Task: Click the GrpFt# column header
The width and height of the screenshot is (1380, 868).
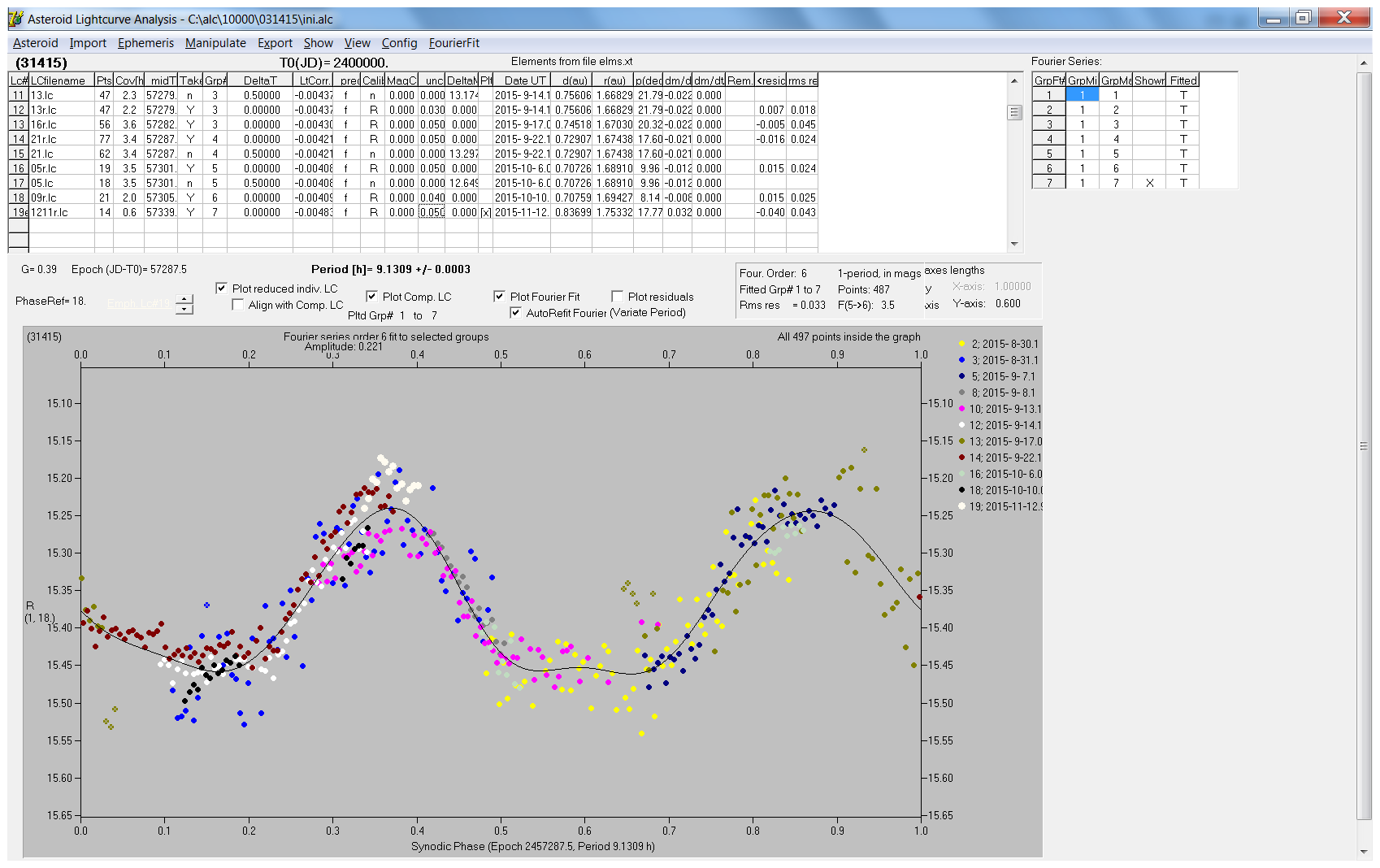Action: [1049, 80]
